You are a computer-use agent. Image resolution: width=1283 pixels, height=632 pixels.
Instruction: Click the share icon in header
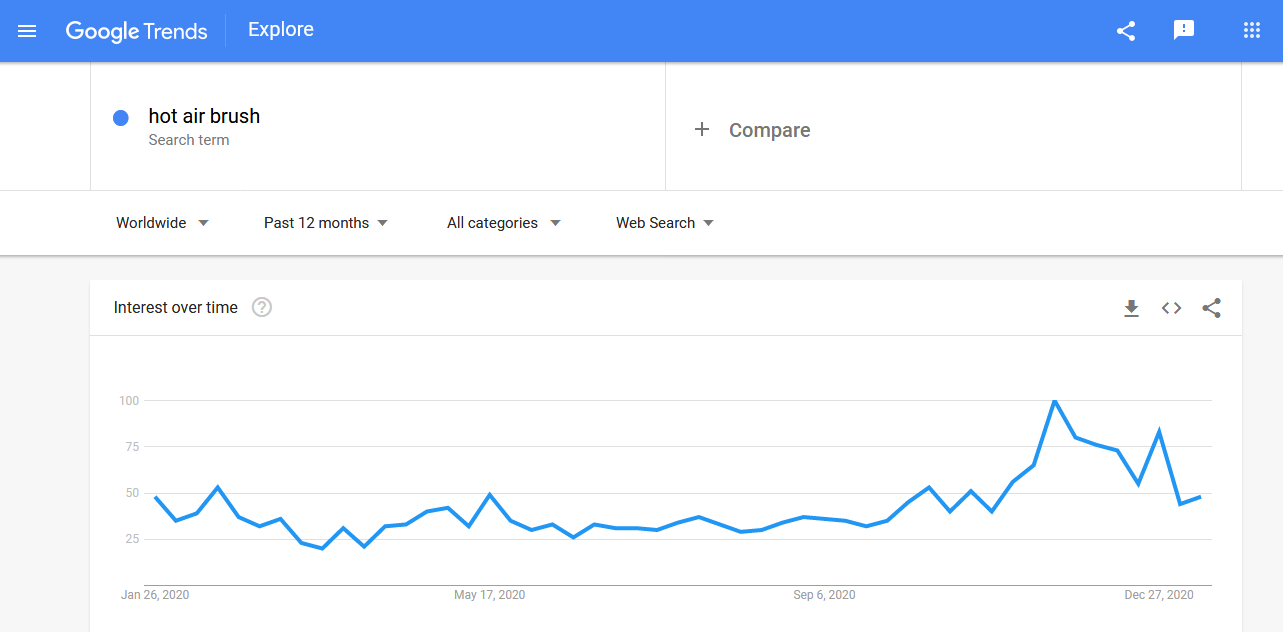coord(1126,31)
